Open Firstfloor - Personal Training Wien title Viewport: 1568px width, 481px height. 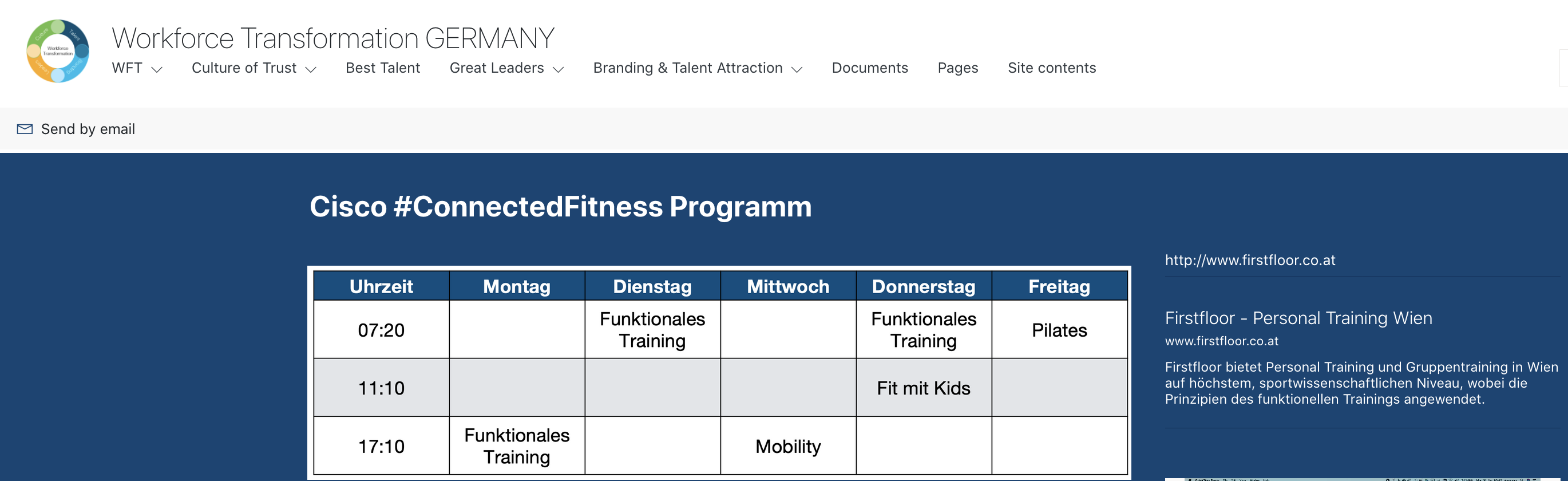(1298, 318)
